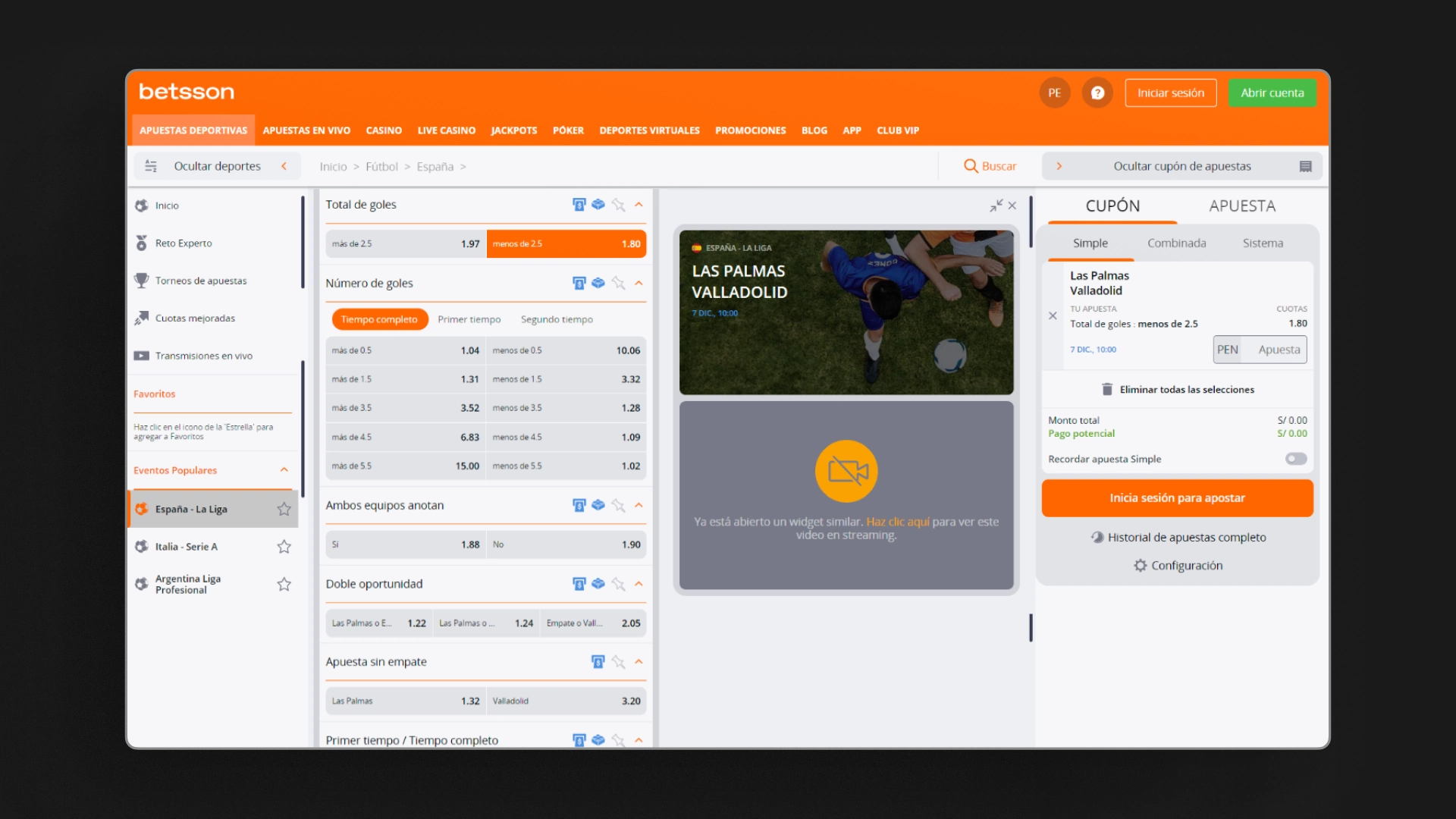Click the Las Palmas Valladolid match banner
1456x819 pixels.
click(x=846, y=312)
